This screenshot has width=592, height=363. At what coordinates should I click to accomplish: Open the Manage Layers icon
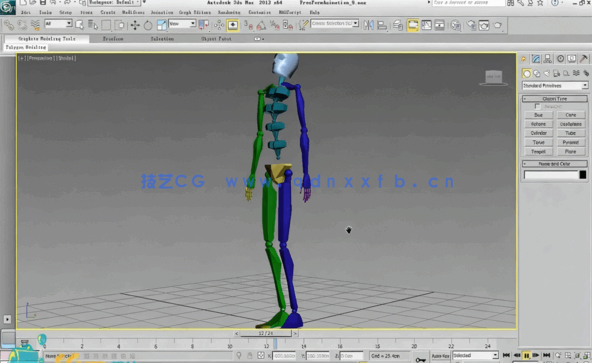398,25
